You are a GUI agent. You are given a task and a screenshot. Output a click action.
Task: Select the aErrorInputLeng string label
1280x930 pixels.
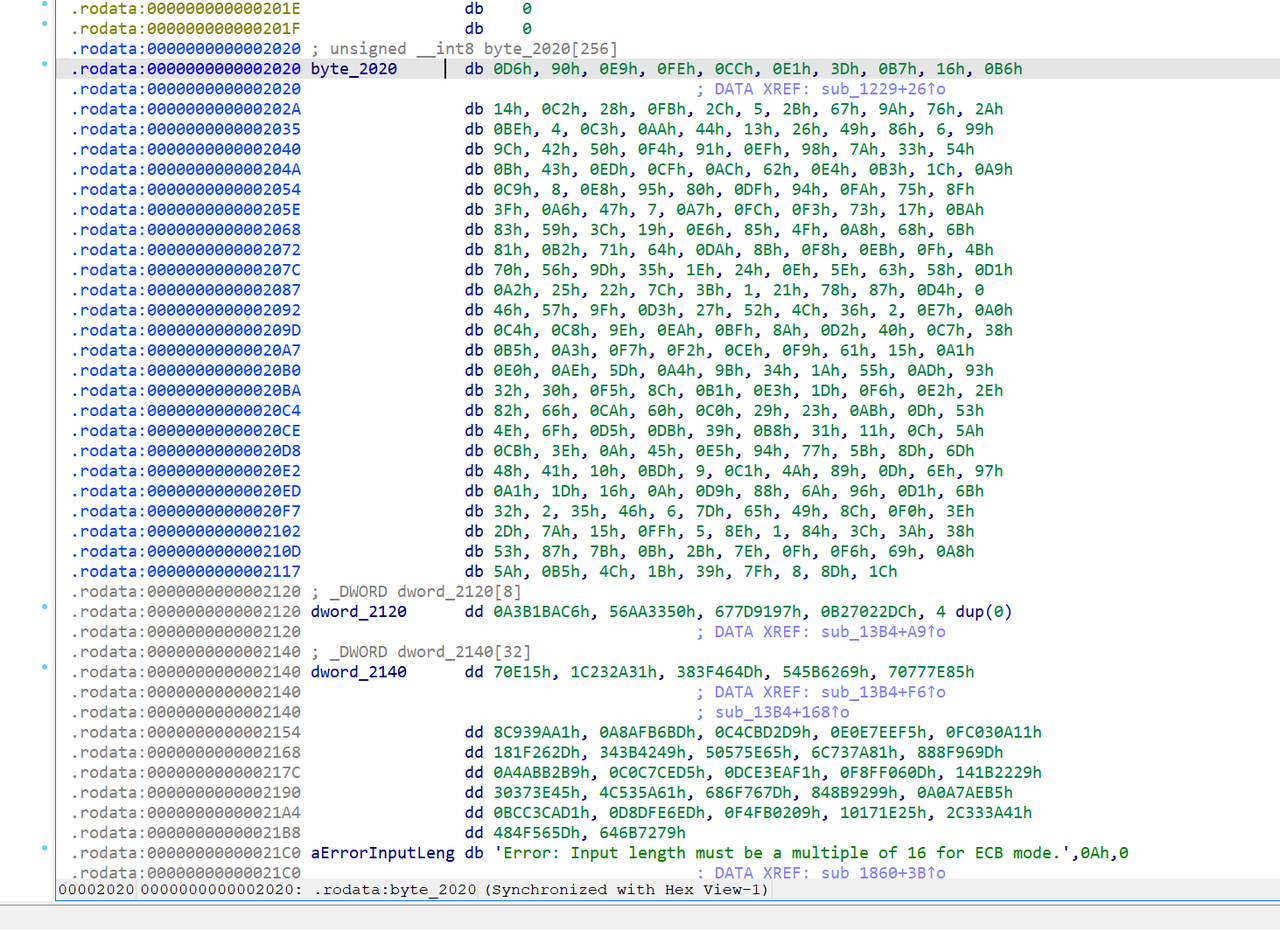click(383, 853)
